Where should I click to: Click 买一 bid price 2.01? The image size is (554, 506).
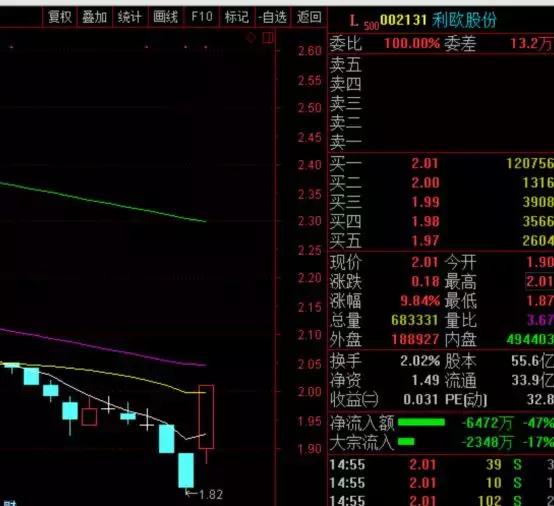point(425,164)
